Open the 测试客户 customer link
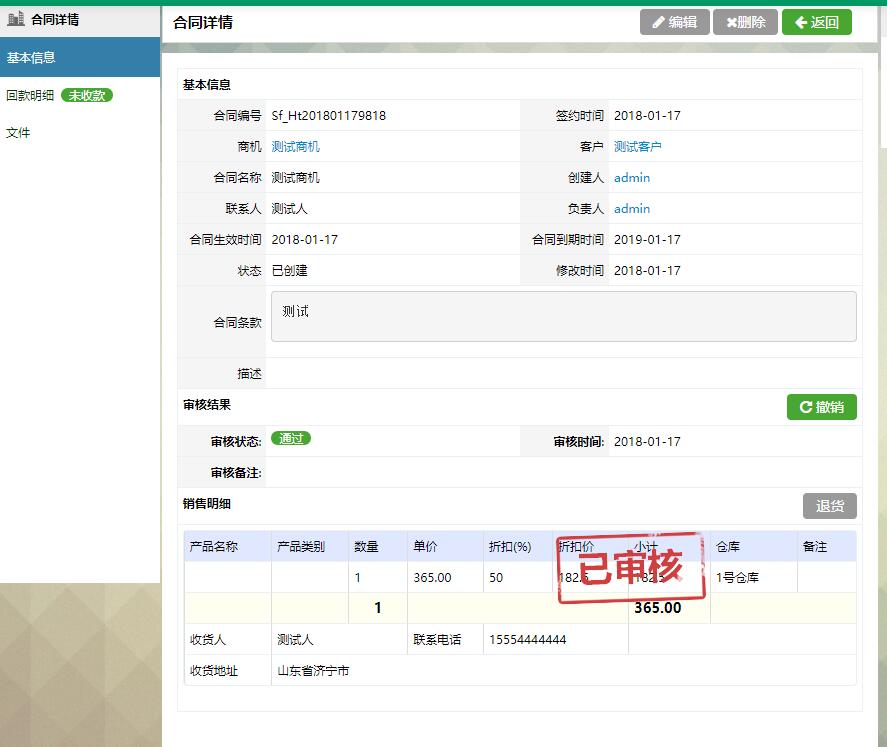The height and width of the screenshot is (747, 887). tap(637, 147)
